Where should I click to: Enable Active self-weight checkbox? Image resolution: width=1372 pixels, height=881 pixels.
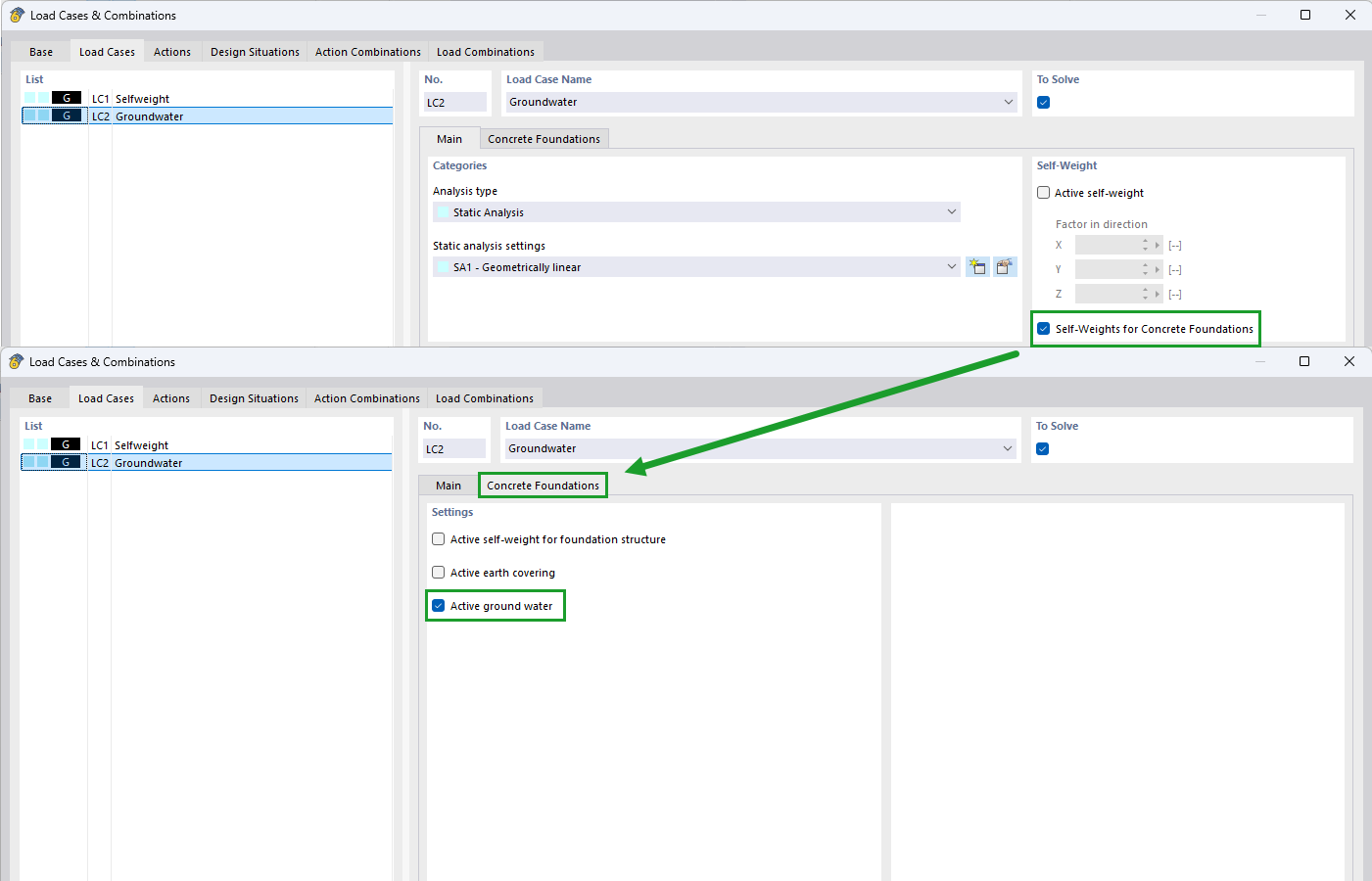(x=1044, y=193)
